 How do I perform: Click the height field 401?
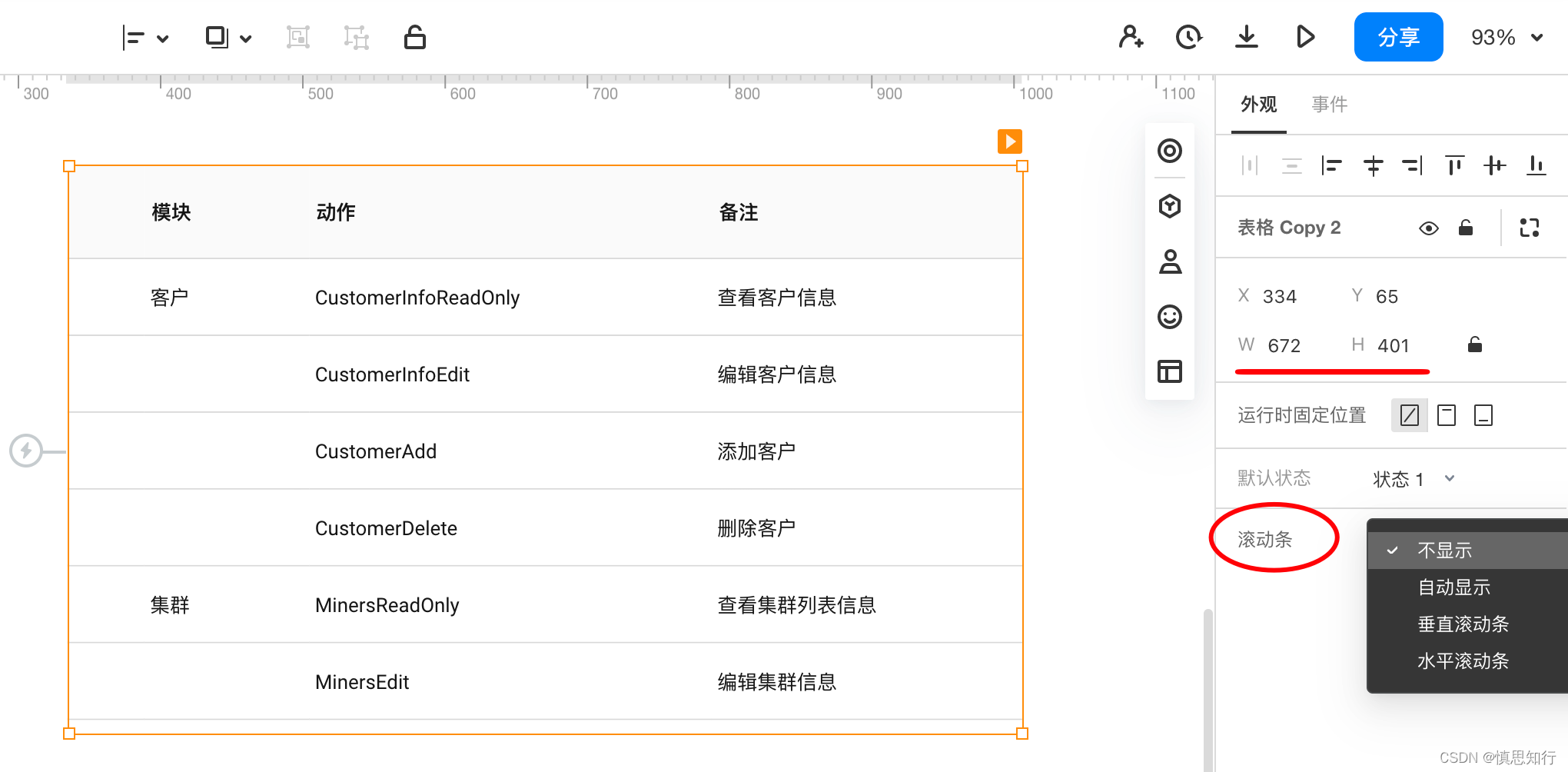click(1394, 346)
